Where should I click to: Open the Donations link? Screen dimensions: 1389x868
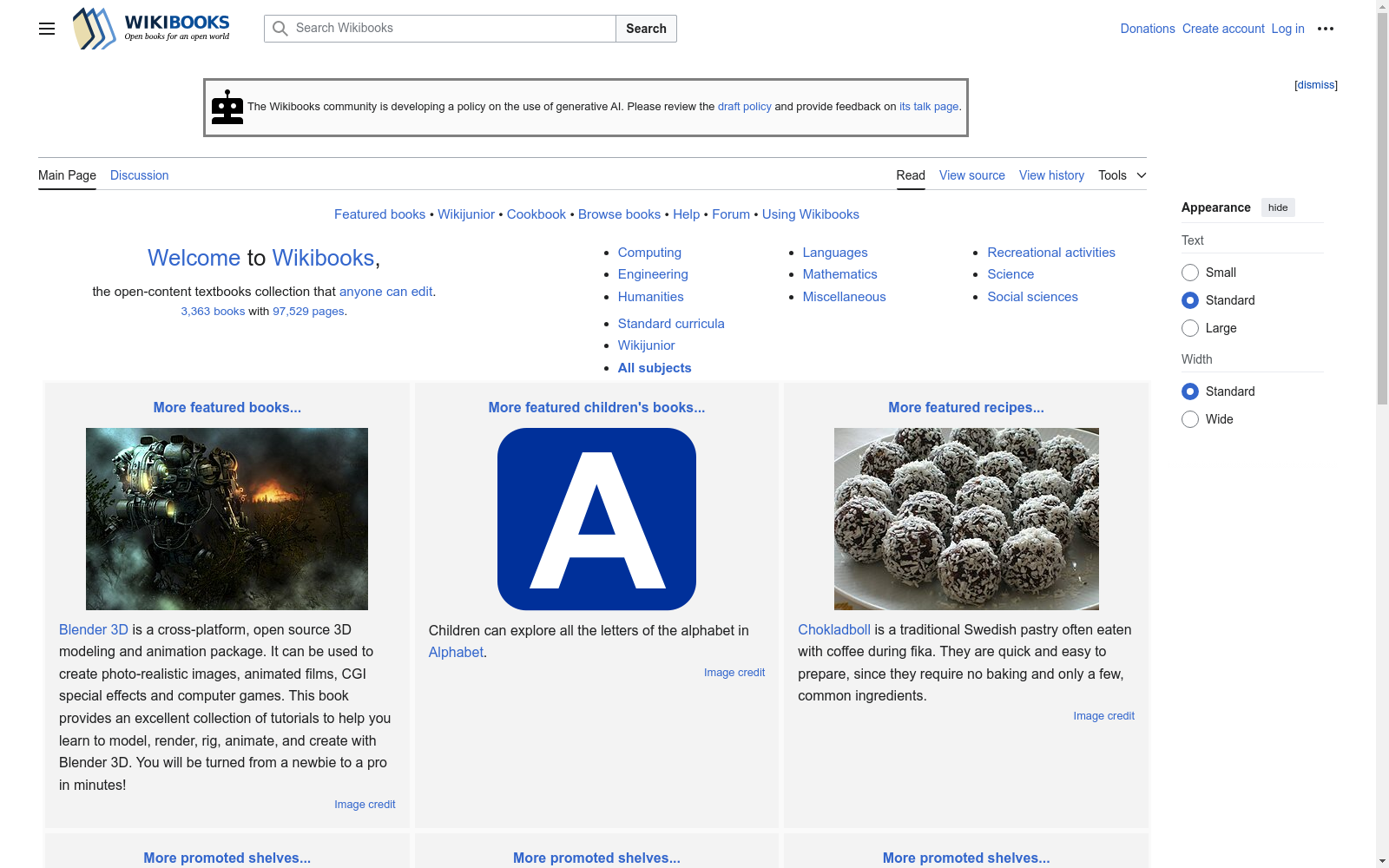coord(1147,29)
